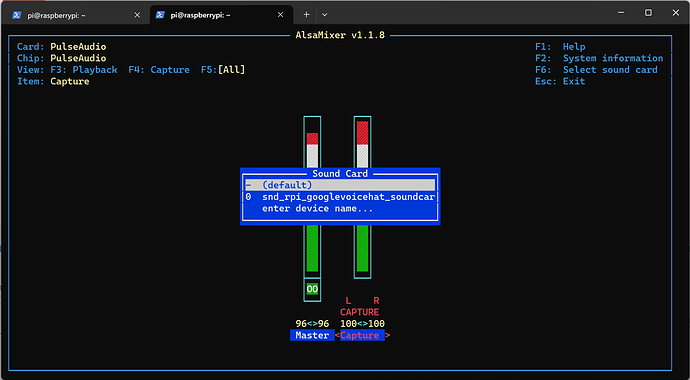Click F3: Playback view option

(x=84, y=69)
